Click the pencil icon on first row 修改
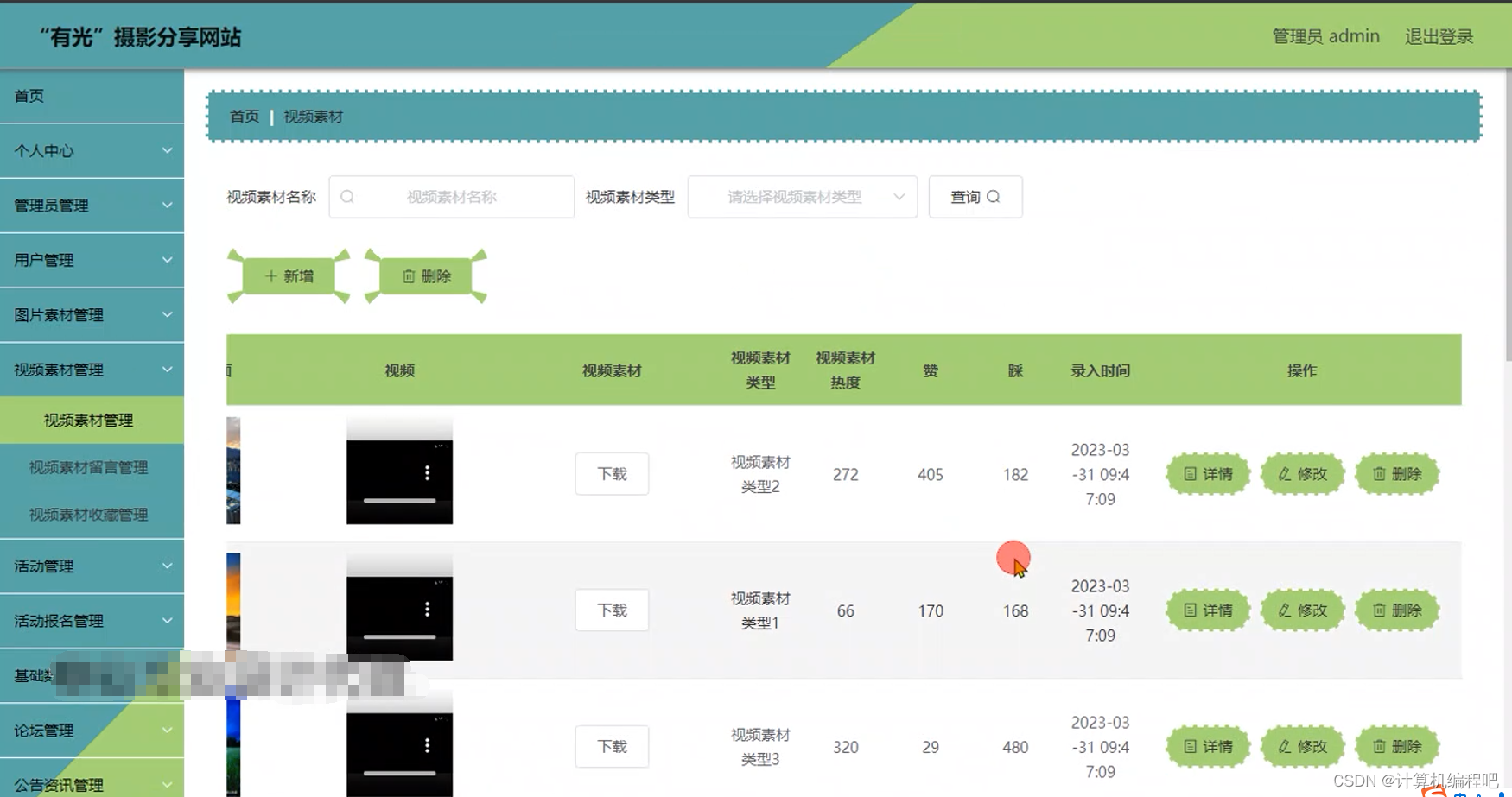The image size is (1512, 797). 1284,473
